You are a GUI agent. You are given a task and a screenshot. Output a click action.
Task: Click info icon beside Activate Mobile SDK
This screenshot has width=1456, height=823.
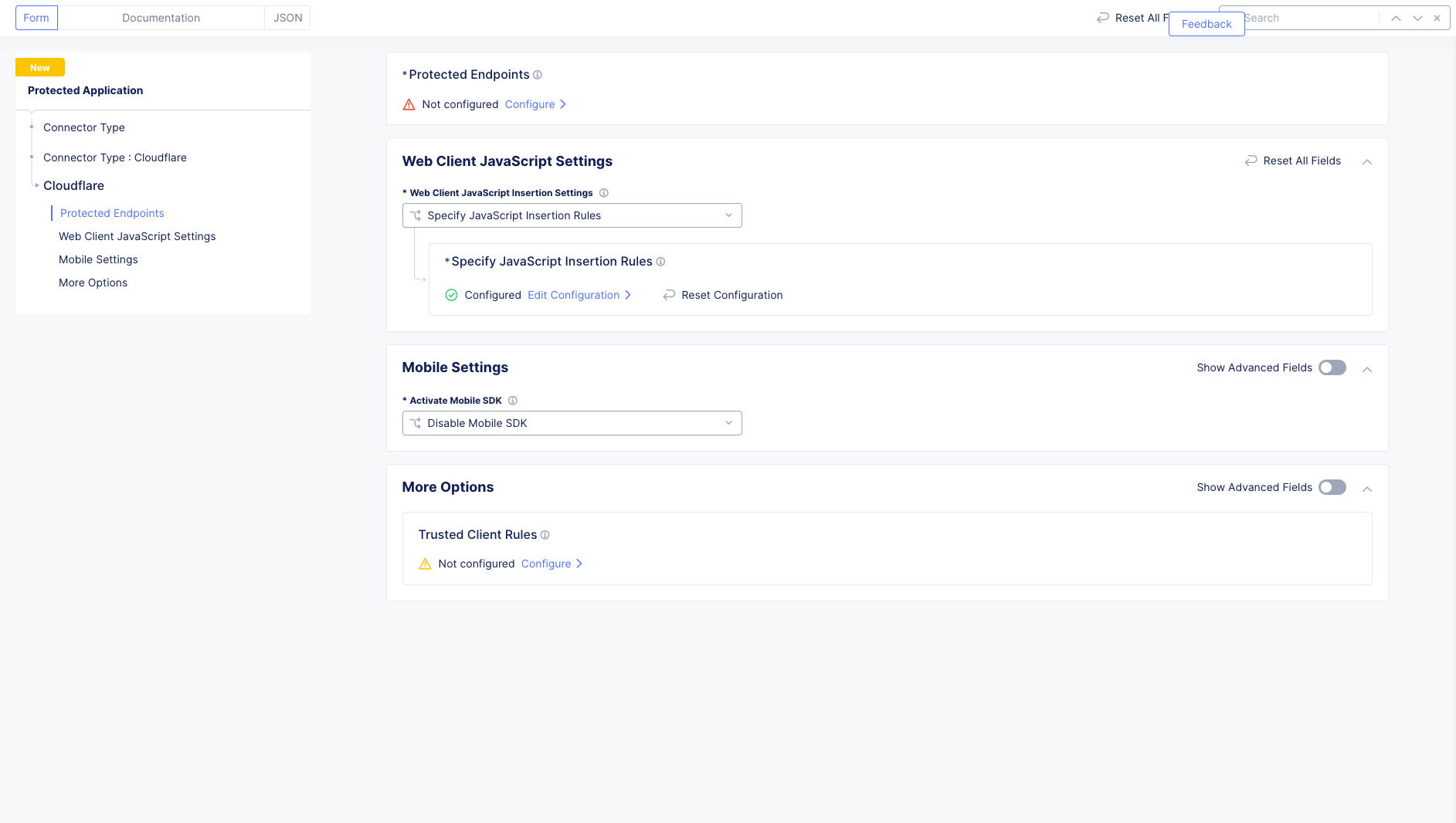513,401
